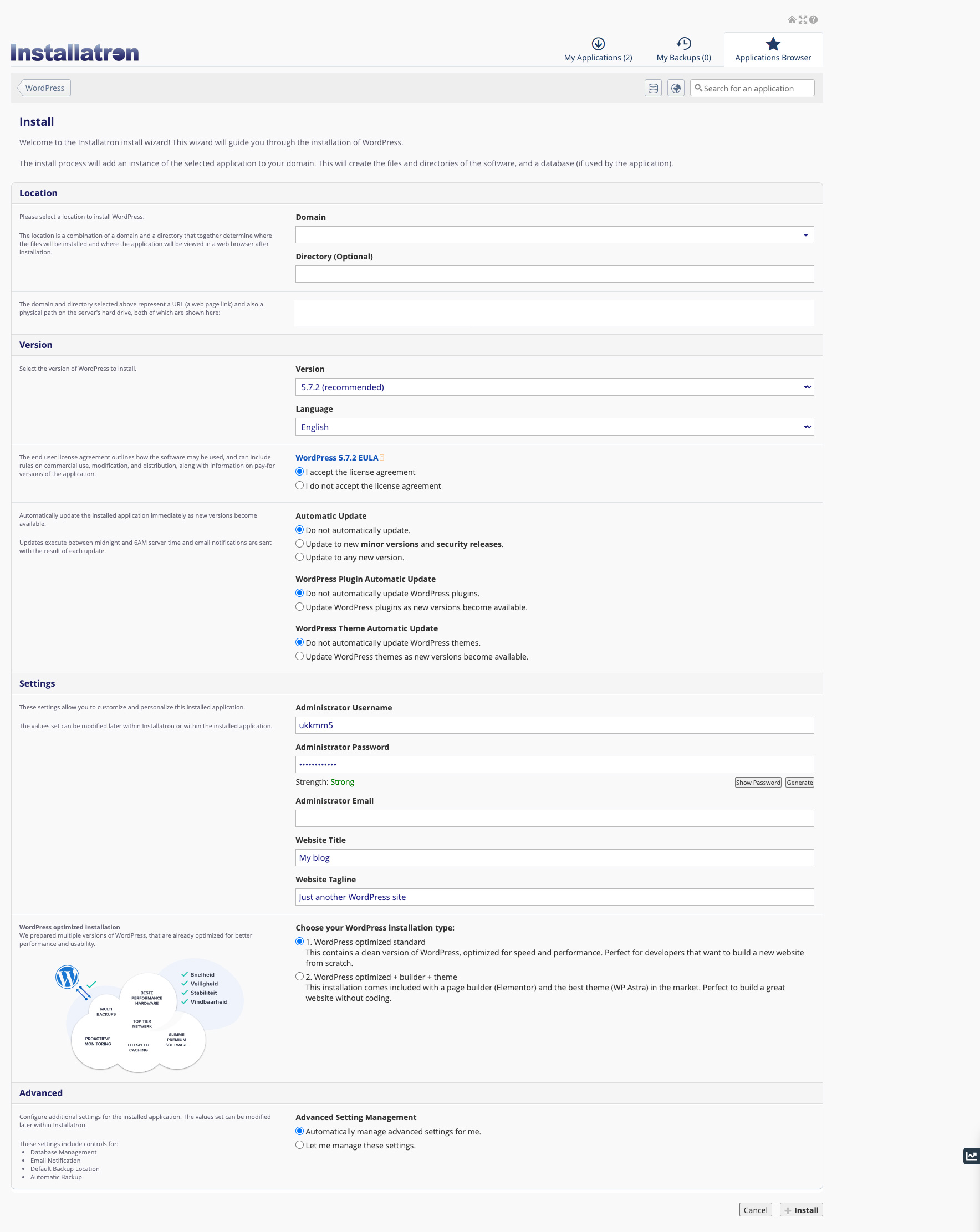Select Do not automatically update
980x1232 pixels.
click(x=299, y=530)
